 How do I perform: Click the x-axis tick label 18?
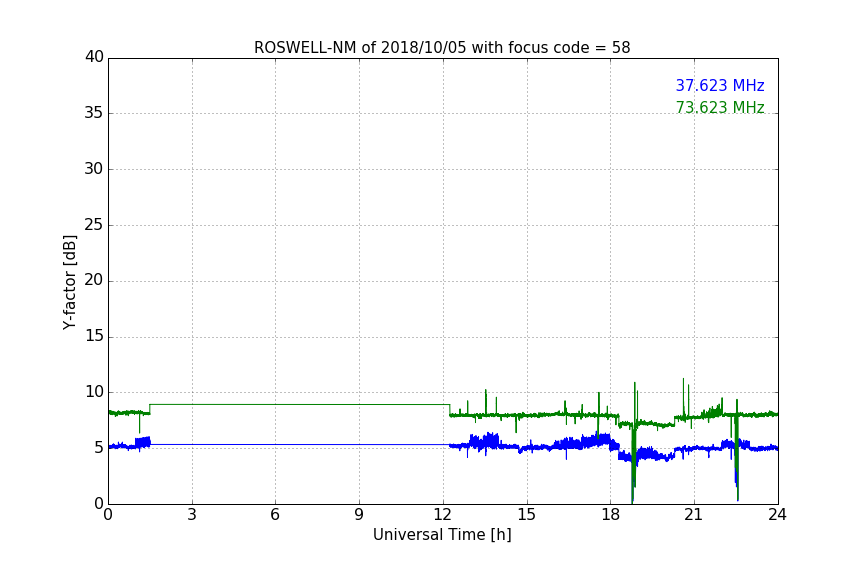tap(611, 515)
